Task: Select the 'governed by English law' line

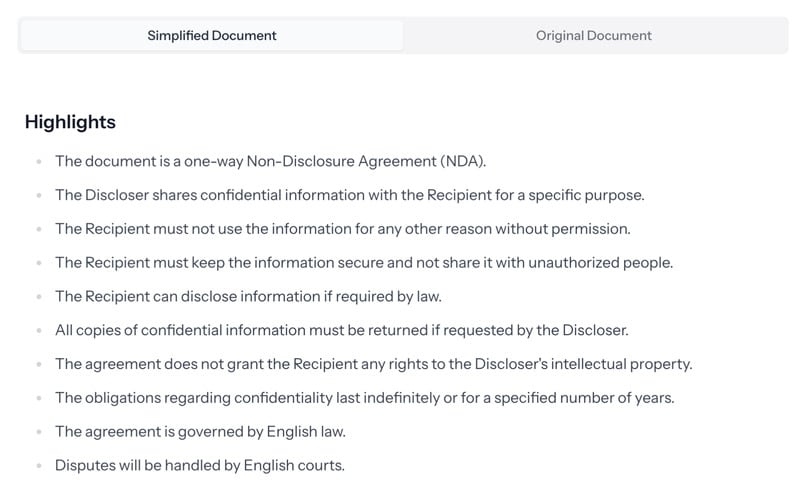Action: pos(200,432)
